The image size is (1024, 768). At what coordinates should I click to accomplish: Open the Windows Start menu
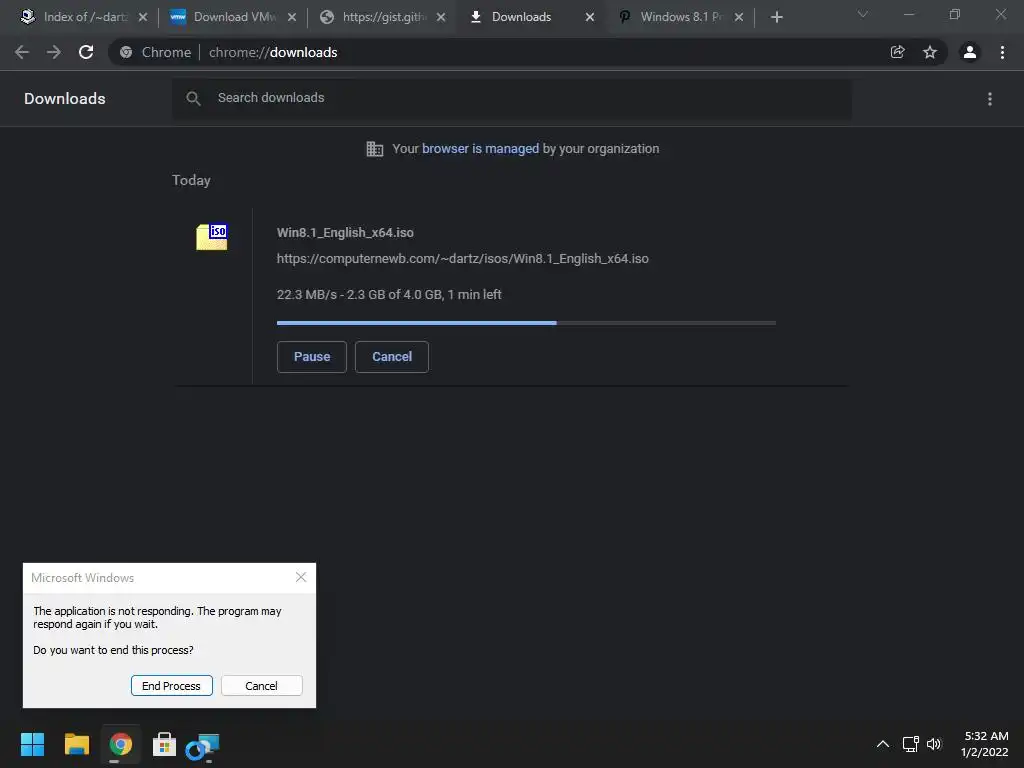(32, 744)
